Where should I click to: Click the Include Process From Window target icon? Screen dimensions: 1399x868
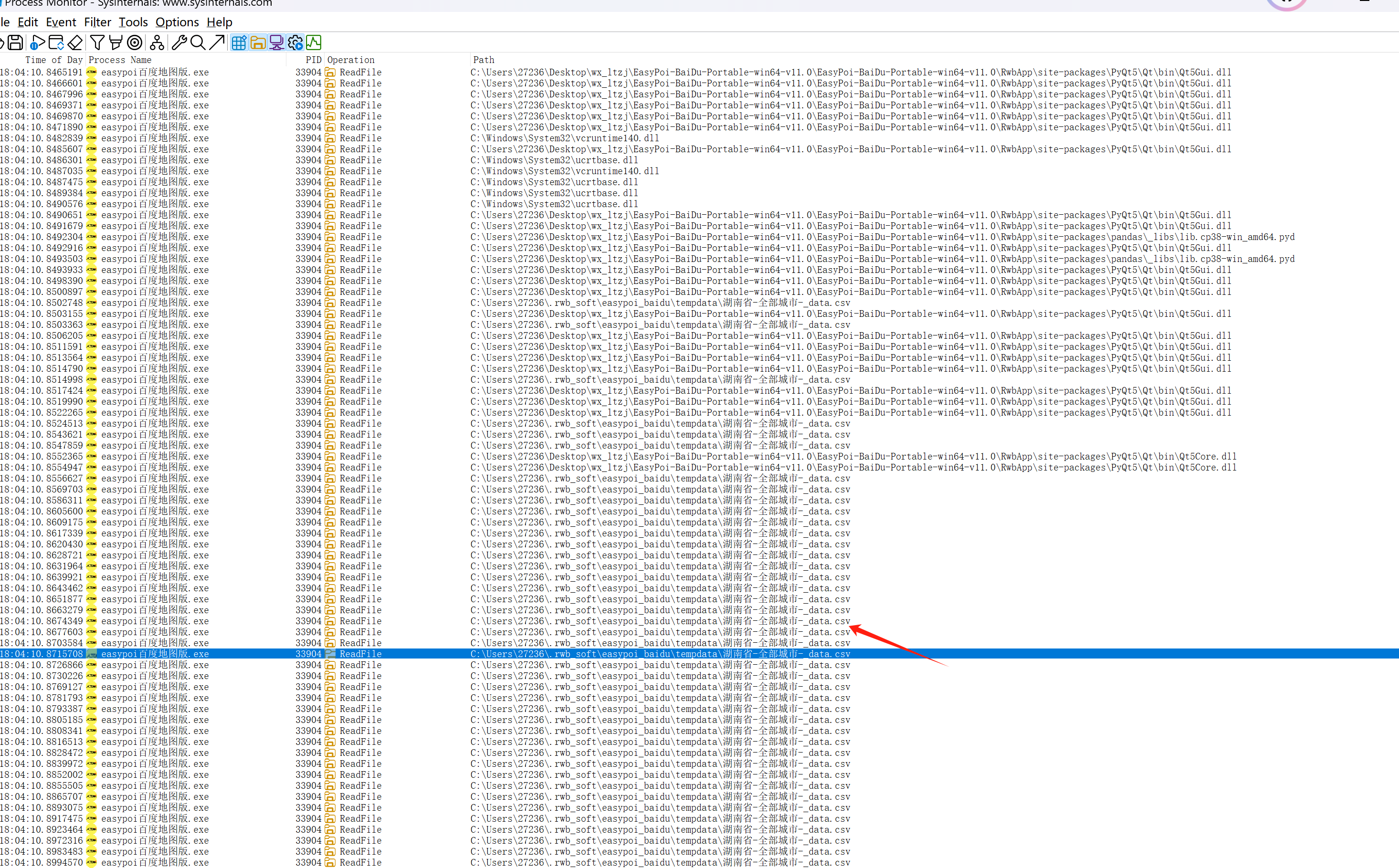click(134, 42)
